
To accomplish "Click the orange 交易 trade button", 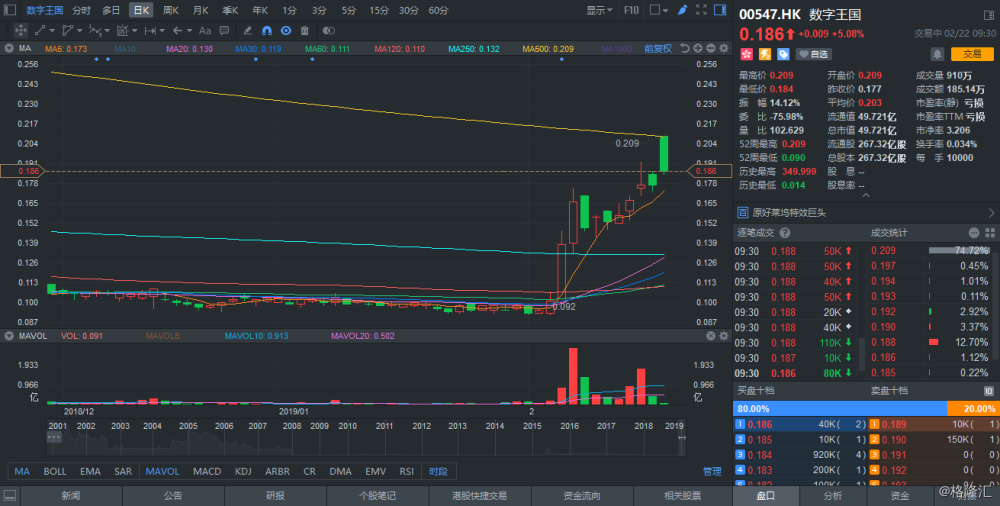I will [x=971, y=54].
